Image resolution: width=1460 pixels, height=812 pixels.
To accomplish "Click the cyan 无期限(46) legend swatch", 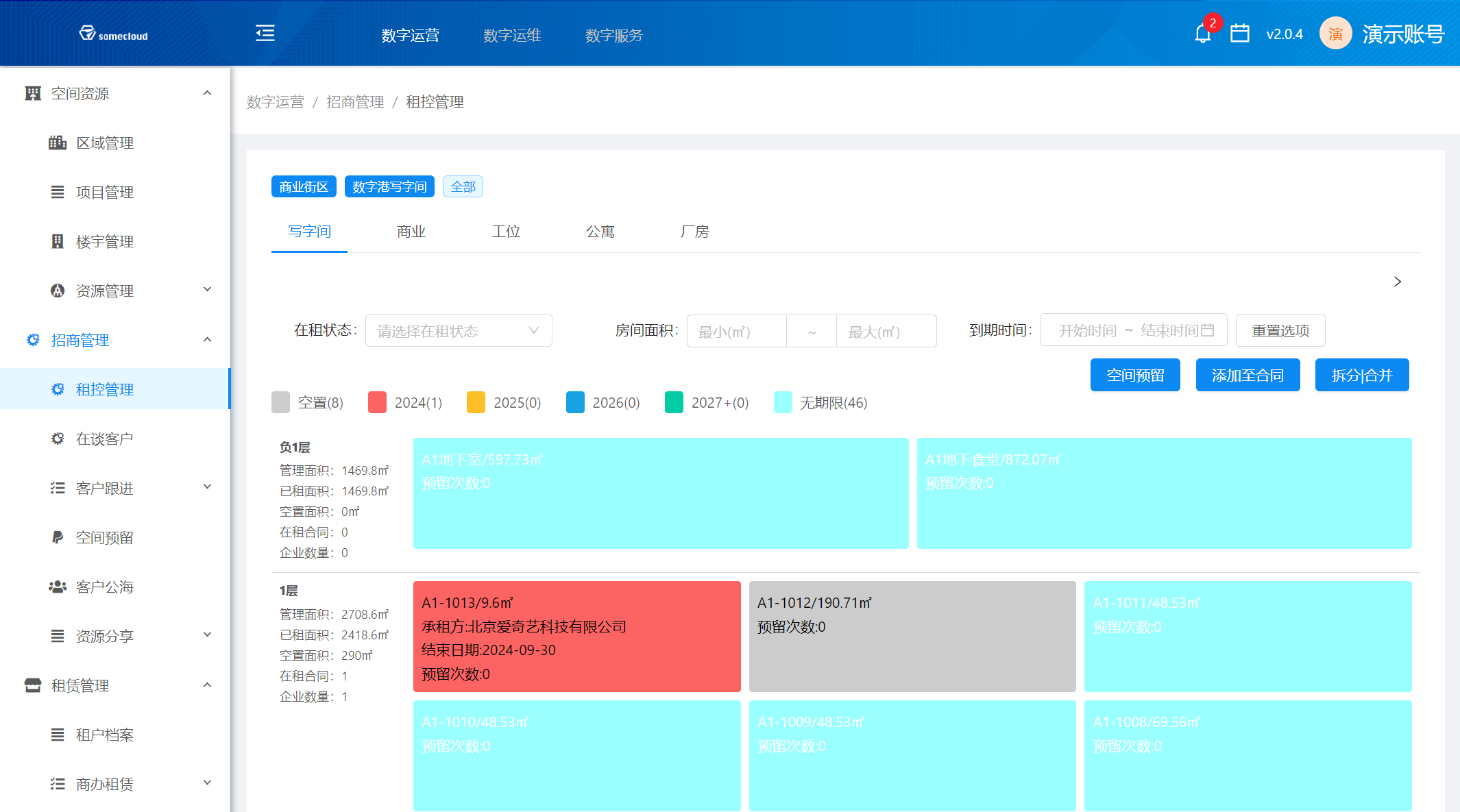I will 783,402.
